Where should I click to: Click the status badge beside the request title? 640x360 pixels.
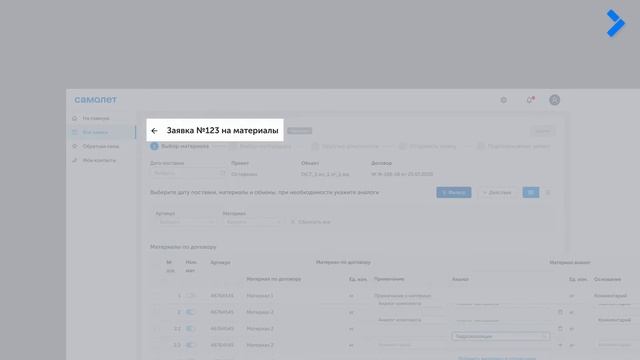tap(299, 131)
